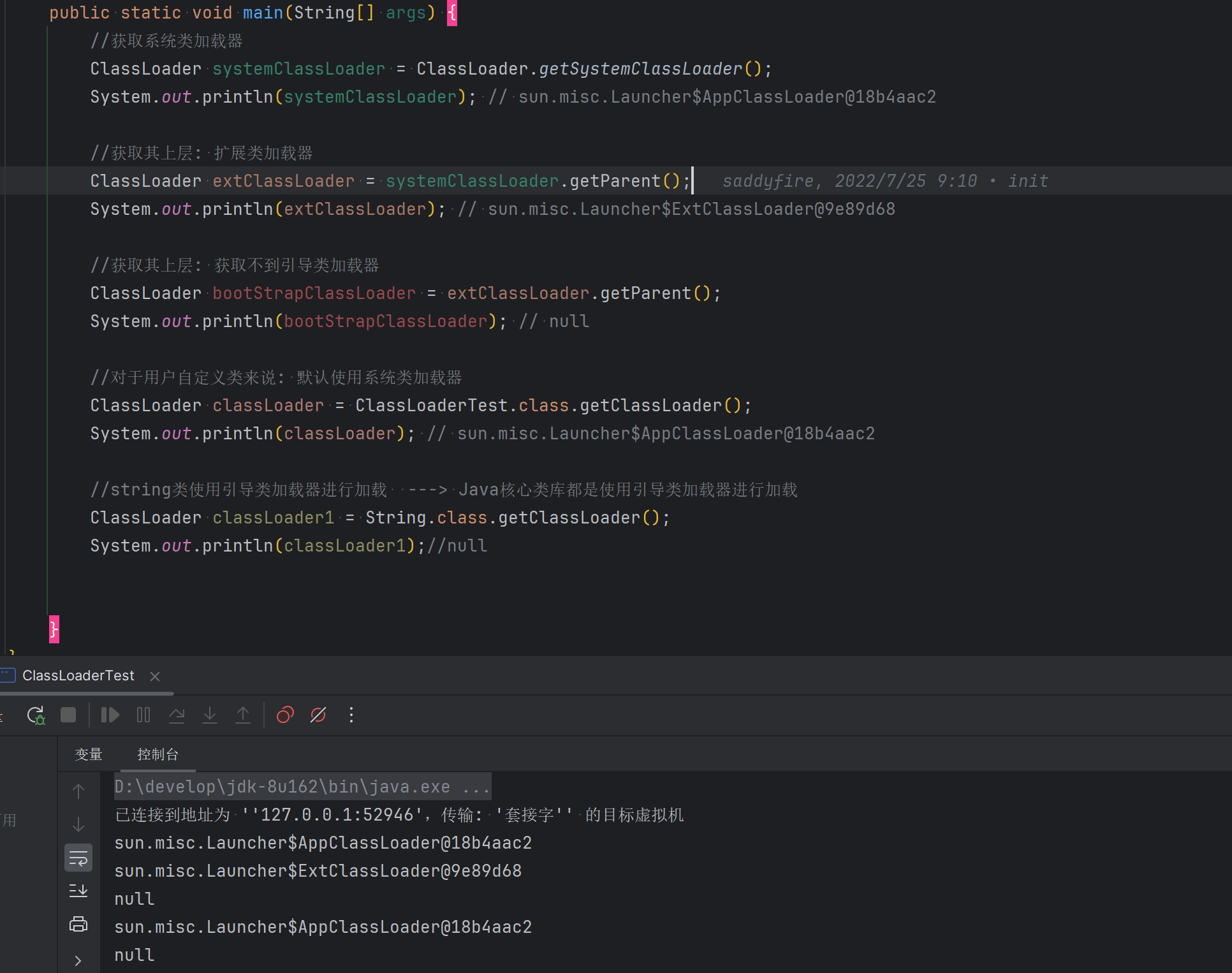Toggle scroll to end of console
Viewport: 1232px width, 973px height.
pos(78,891)
